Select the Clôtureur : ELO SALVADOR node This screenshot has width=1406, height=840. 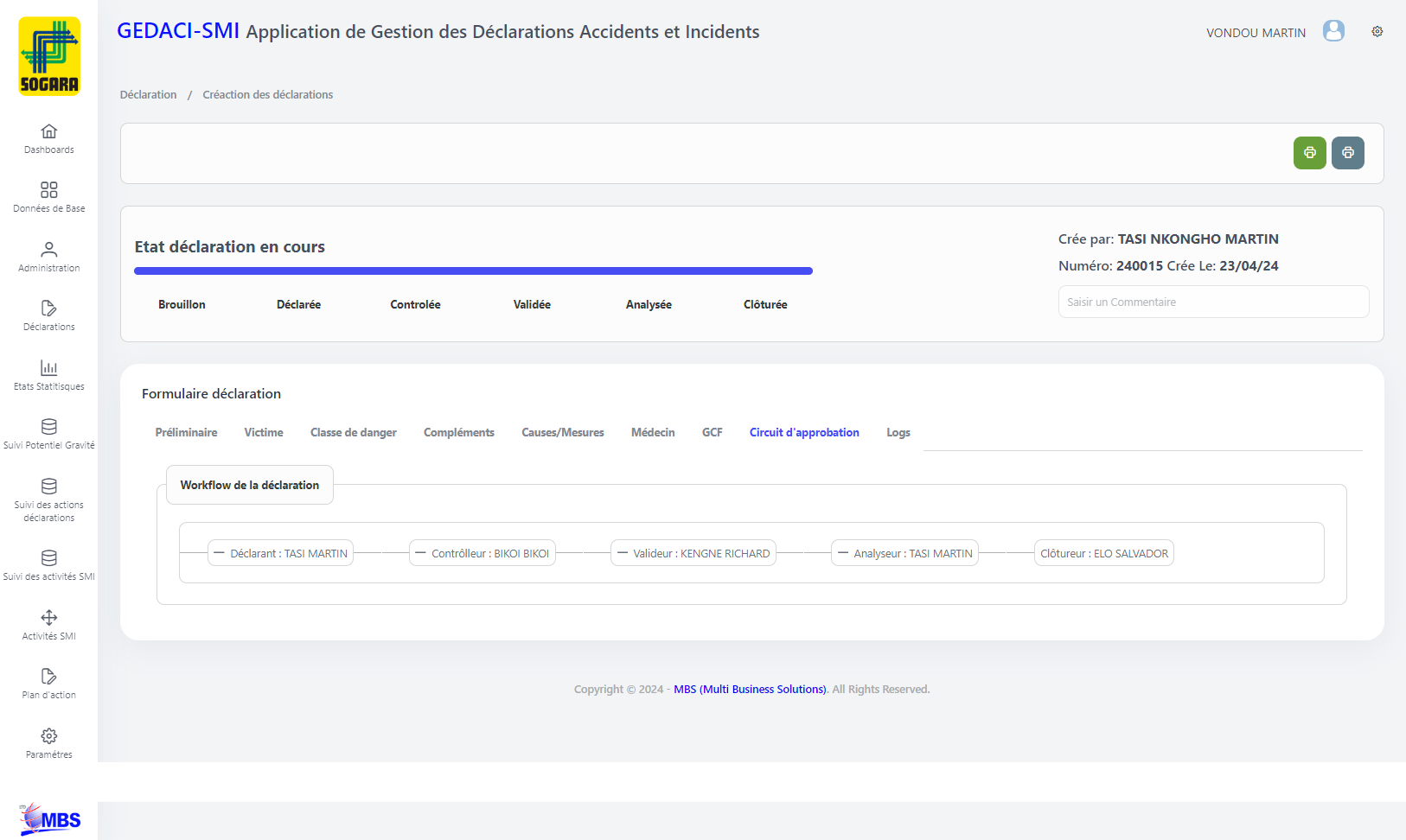click(1104, 553)
